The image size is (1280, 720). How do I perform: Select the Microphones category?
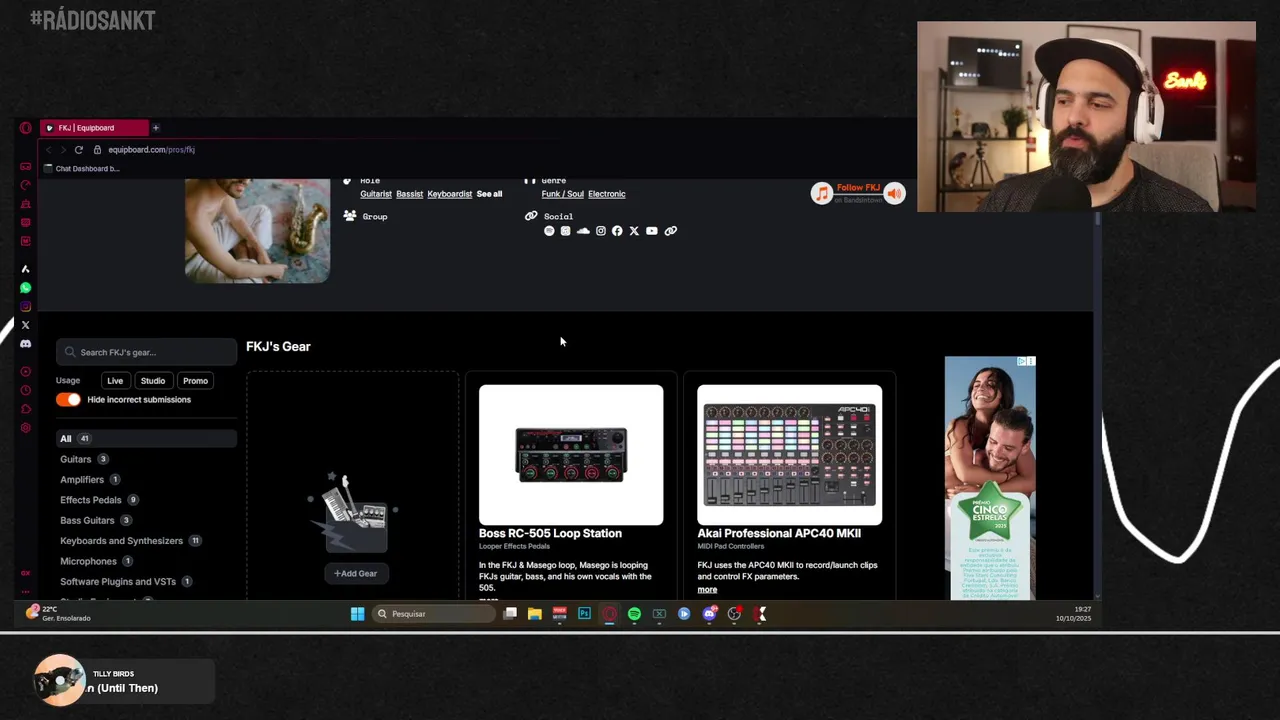click(88, 562)
